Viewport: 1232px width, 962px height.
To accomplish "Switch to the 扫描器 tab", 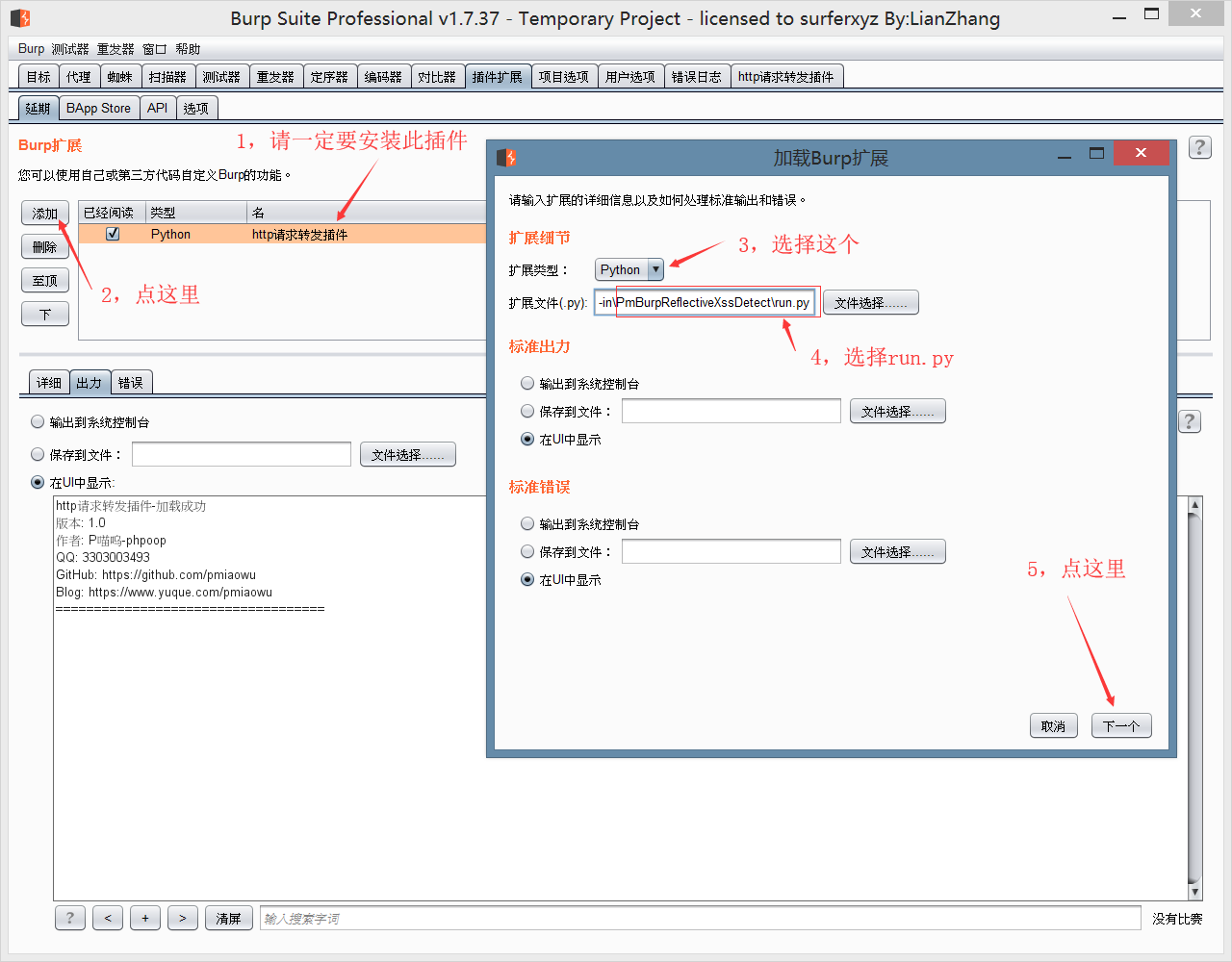I will coord(167,77).
